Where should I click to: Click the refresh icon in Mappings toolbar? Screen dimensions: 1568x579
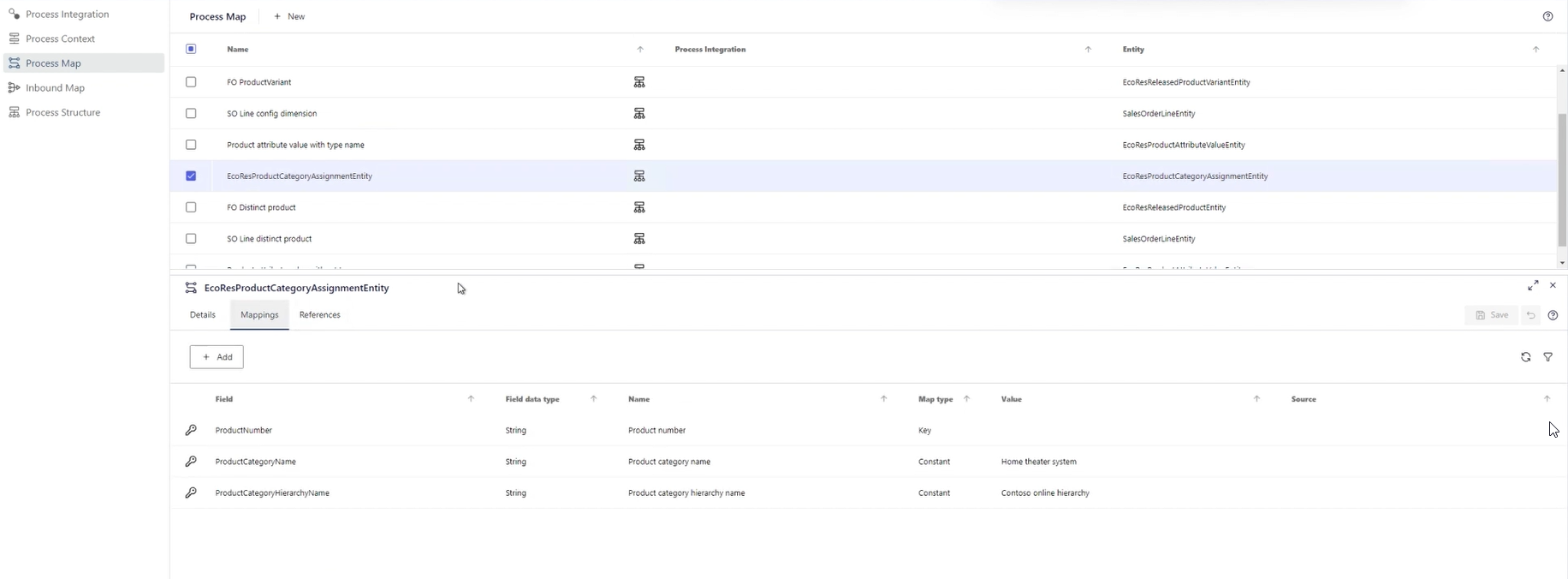1525,357
